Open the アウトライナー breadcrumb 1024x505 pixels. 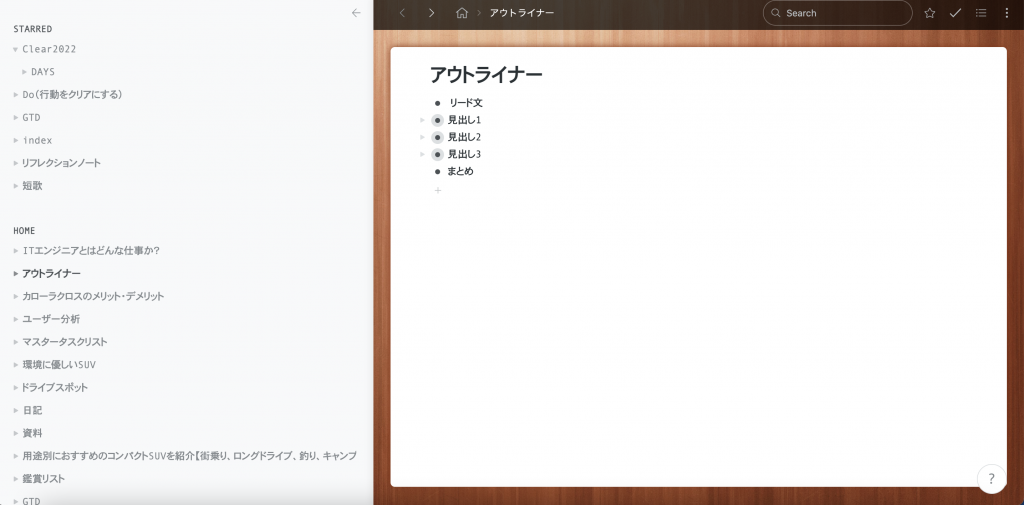pos(522,13)
